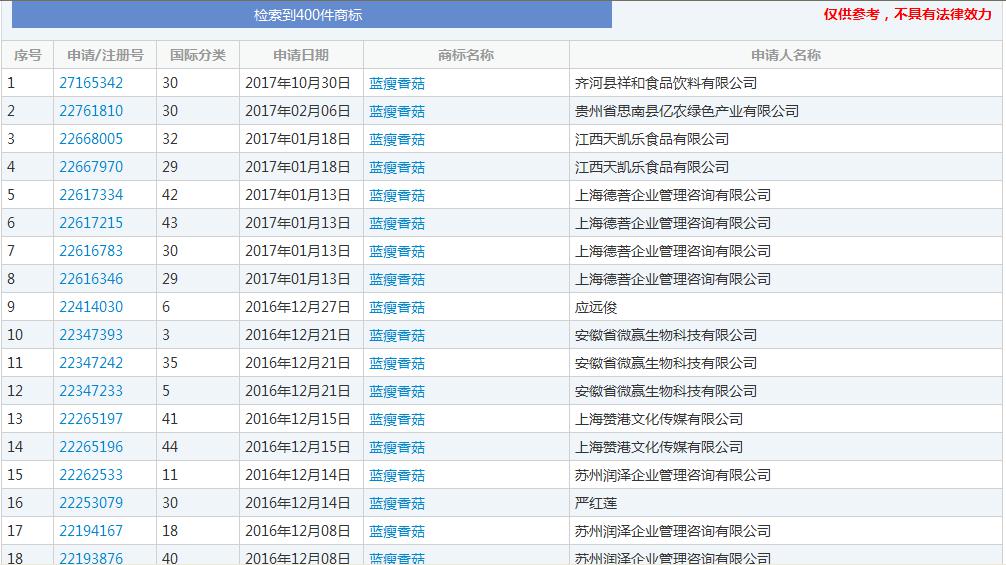
Task: Click trademark name 蓝瘦香菇 in row 17
Action: [x=397, y=532]
